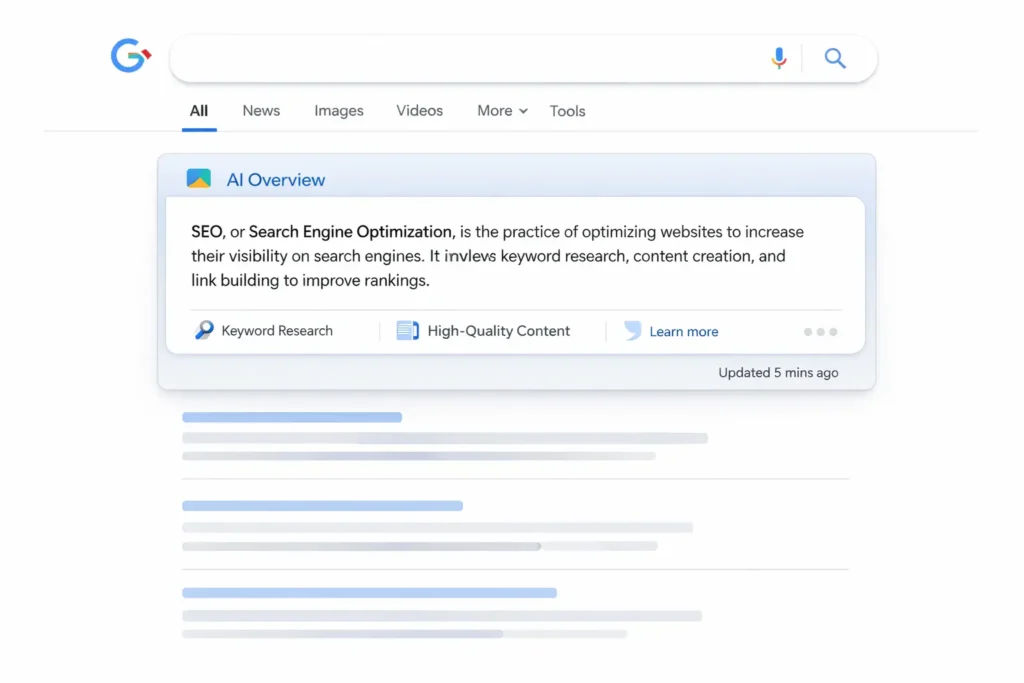Open the Tools menu
Image resolution: width=1024 pixels, height=683 pixels.
pos(567,111)
